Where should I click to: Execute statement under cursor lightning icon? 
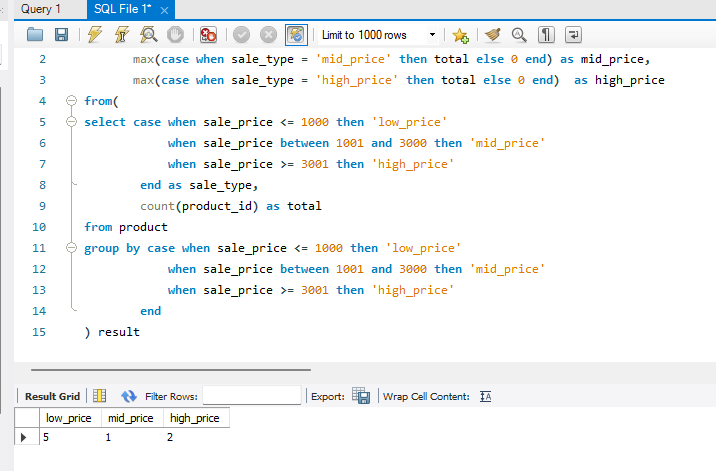tap(121, 35)
